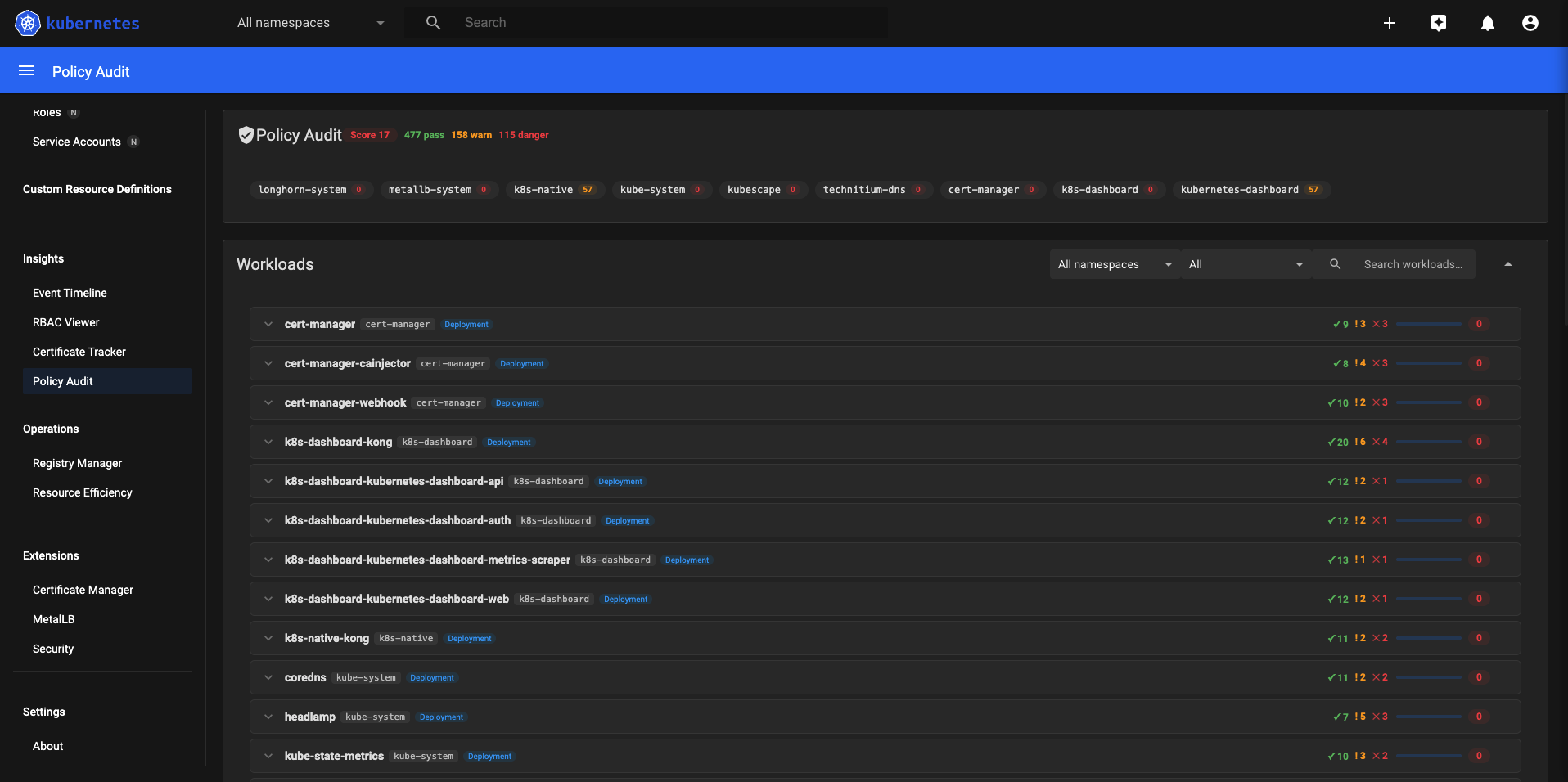The height and width of the screenshot is (782, 1568).
Task: Open Service Accounts in the sidebar
Action: pos(77,142)
